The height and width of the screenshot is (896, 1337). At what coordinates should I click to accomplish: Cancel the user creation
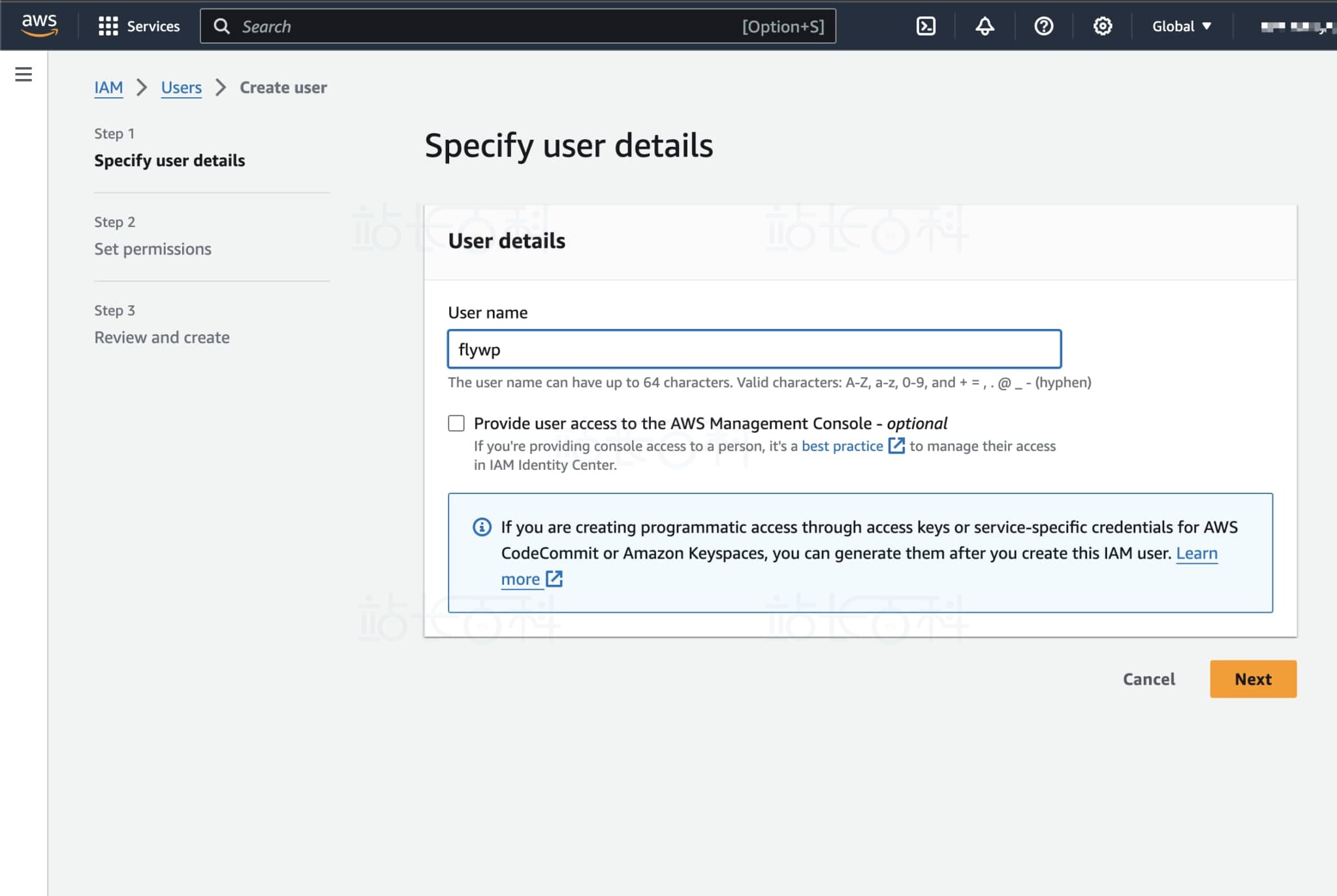pyautogui.click(x=1148, y=679)
